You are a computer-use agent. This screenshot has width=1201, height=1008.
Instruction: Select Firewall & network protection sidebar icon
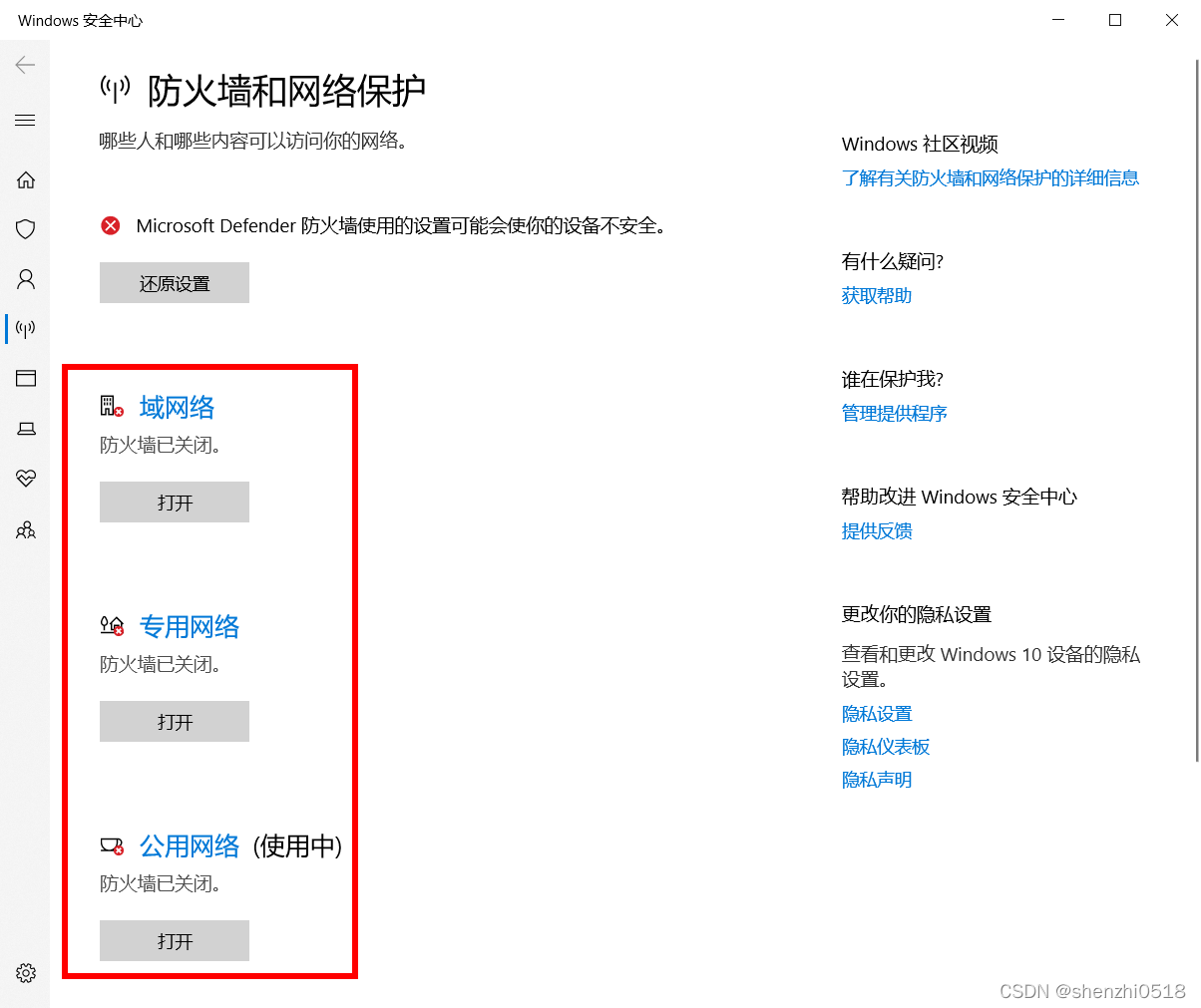(26, 328)
